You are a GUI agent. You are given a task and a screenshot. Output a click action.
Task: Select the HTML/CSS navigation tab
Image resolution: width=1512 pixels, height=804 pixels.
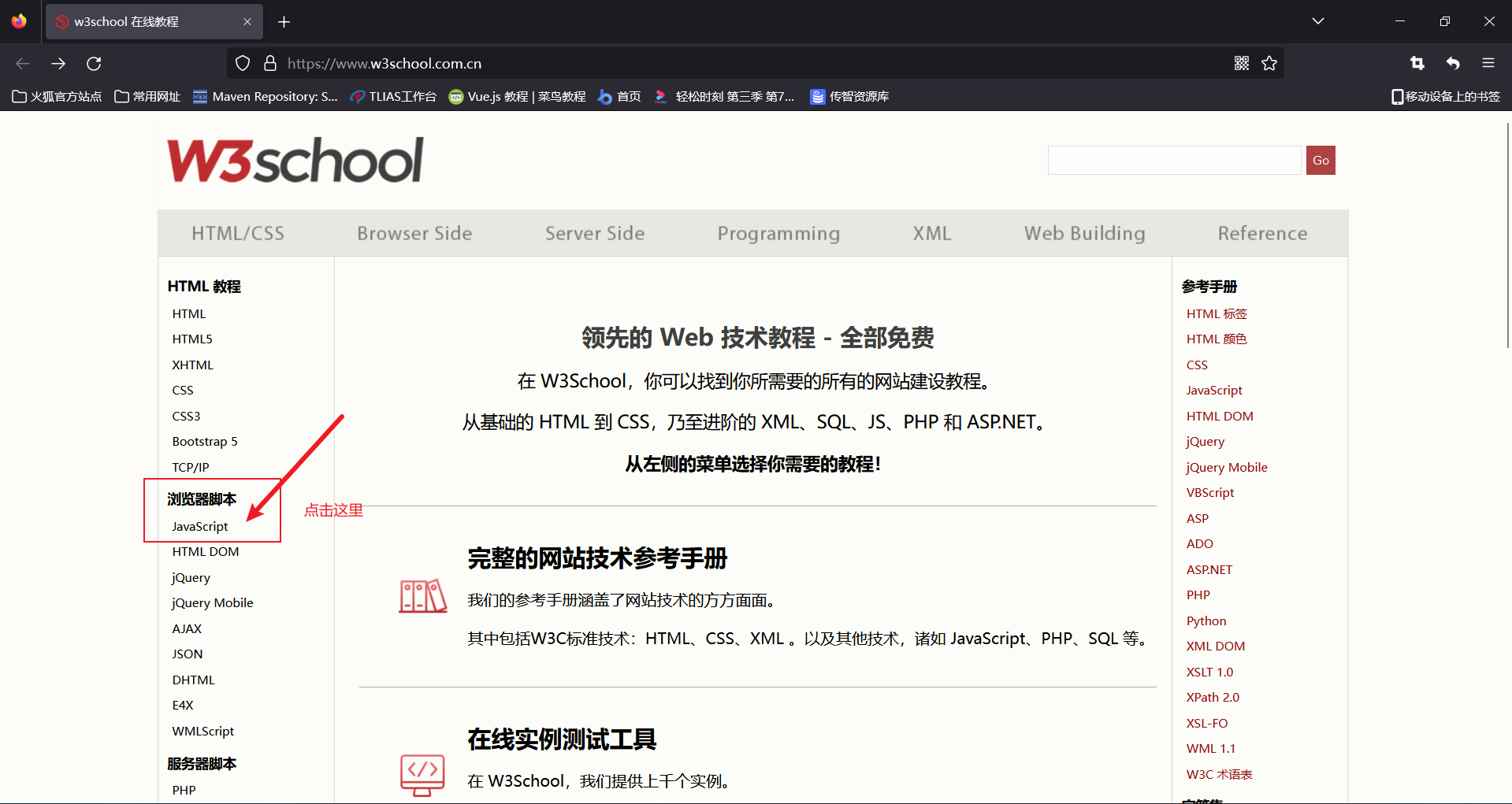pyautogui.click(x=237, y=234)
